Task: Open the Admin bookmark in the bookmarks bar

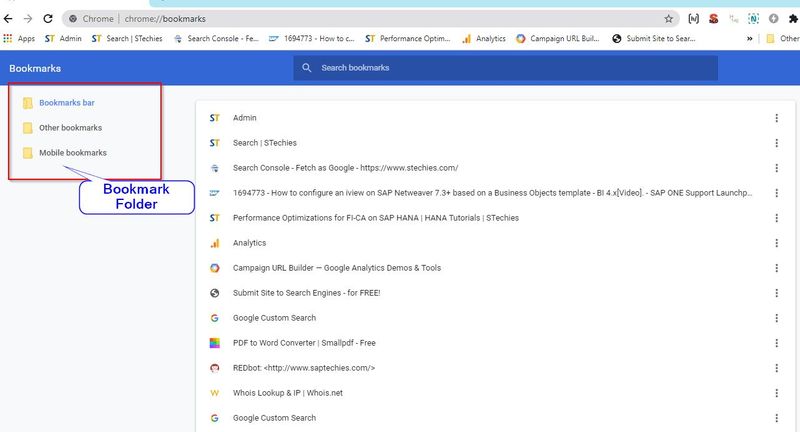Action: click(63, 38)
